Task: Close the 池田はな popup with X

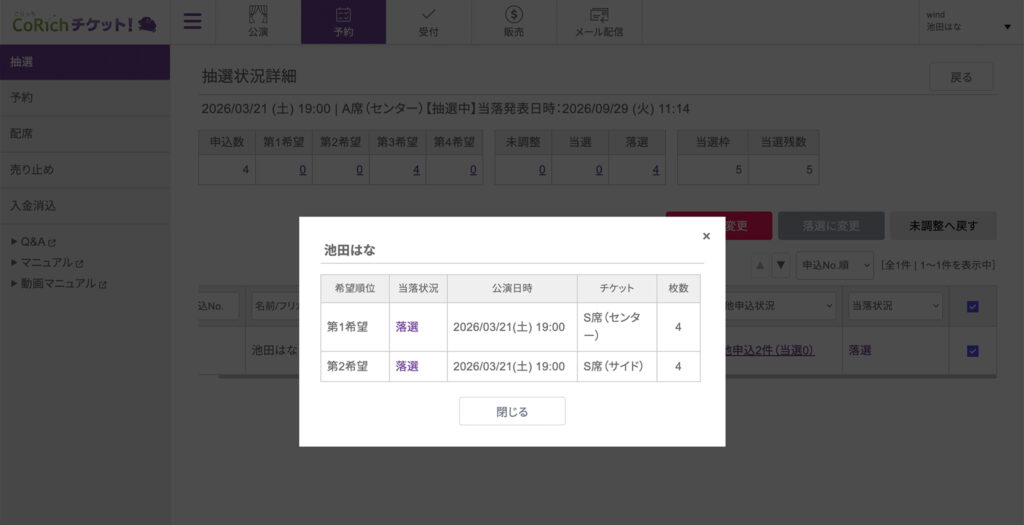Action: [706, 236]
